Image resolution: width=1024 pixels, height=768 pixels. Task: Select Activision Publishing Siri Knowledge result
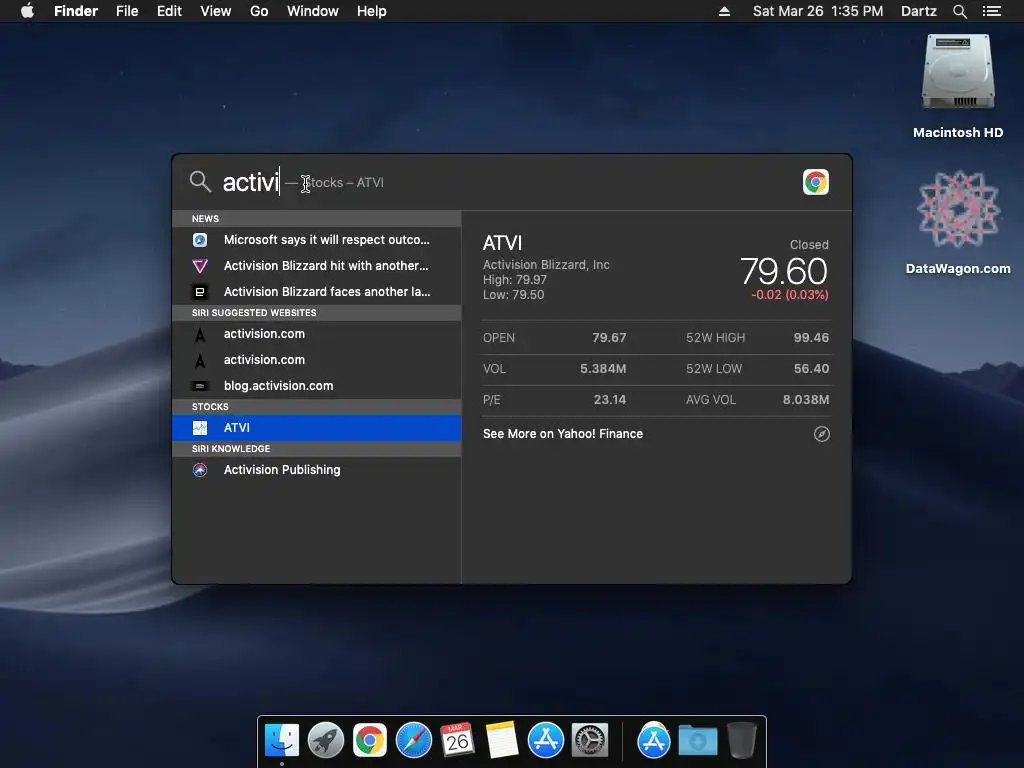pyautogui.click(x=317, y=470)
